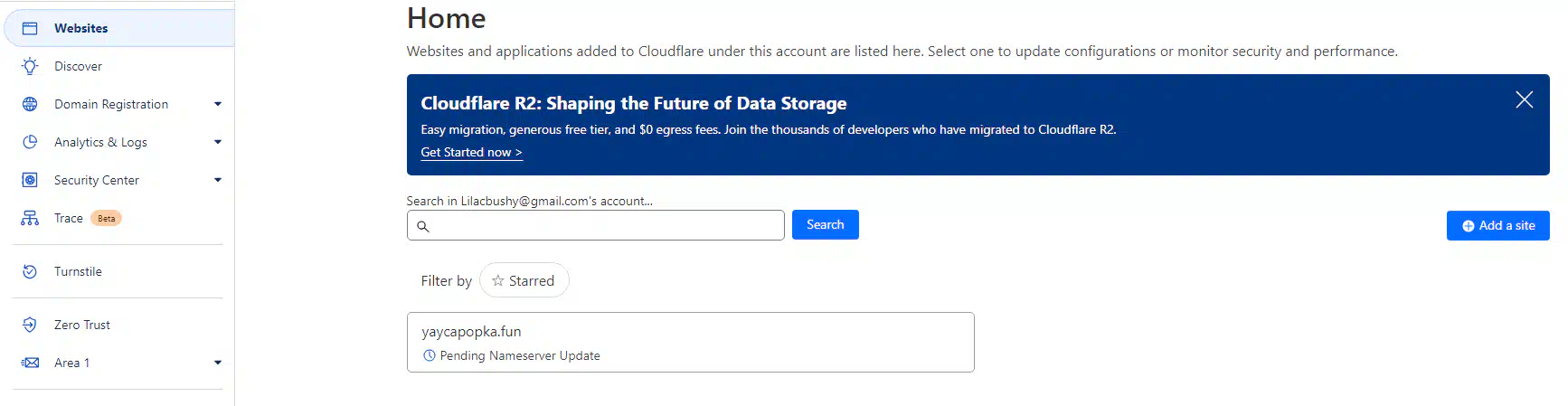Click the Security Center shield icon
The height and width of the screenshot is (406, 1568).
click(x=30, y=180)
